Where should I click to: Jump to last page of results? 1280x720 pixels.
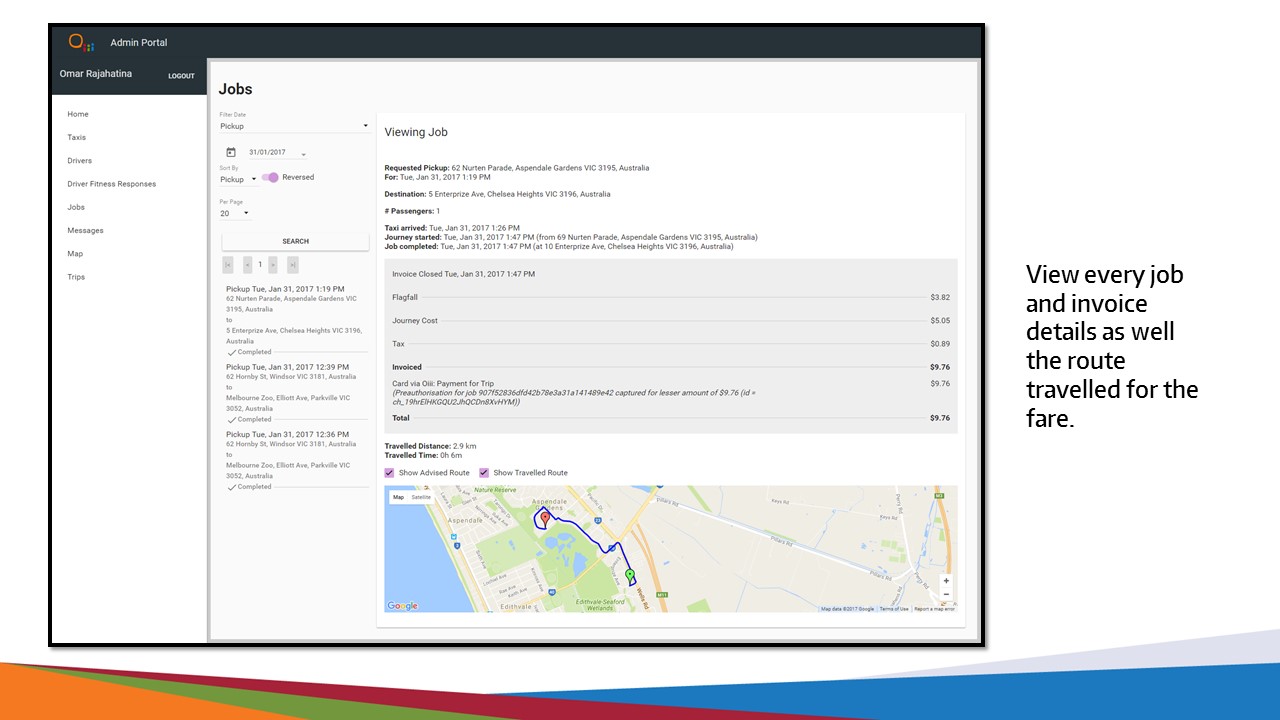point(293,265)
